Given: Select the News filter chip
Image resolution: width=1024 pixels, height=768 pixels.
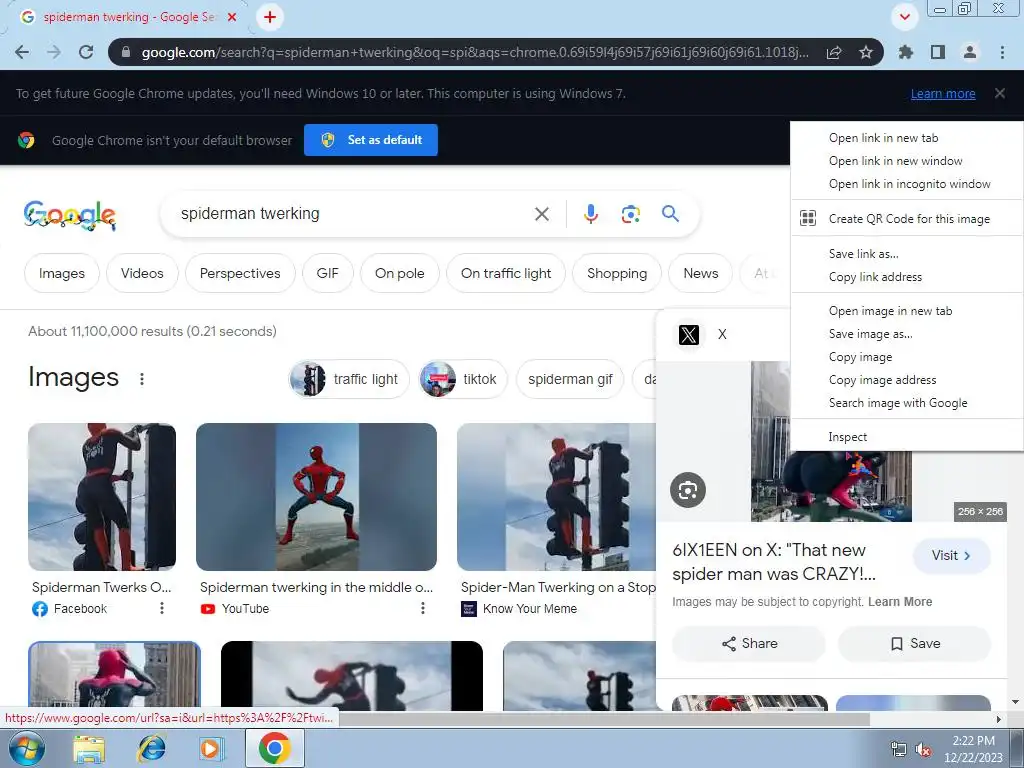Looking at the screenshot, I should pyautogui.click(x=700, y=274).
